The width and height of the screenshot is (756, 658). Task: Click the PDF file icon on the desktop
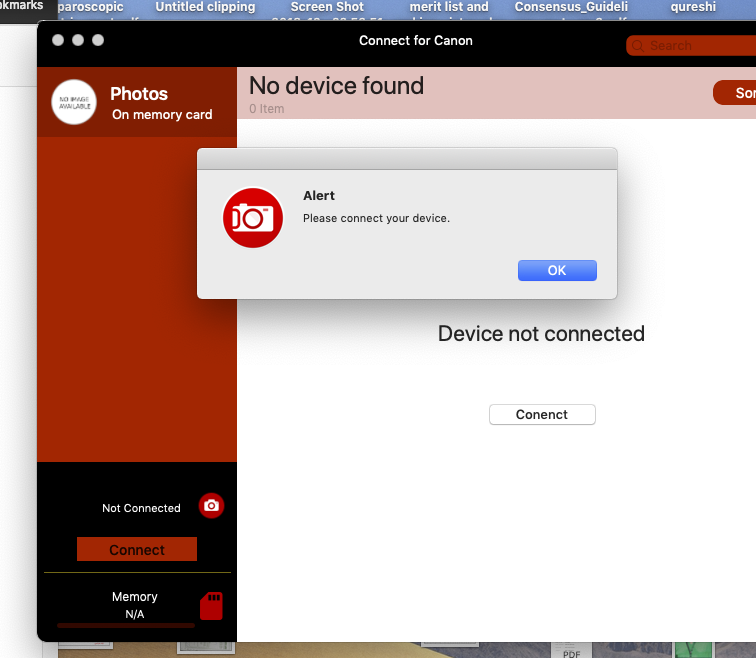[x=571, y=650]
